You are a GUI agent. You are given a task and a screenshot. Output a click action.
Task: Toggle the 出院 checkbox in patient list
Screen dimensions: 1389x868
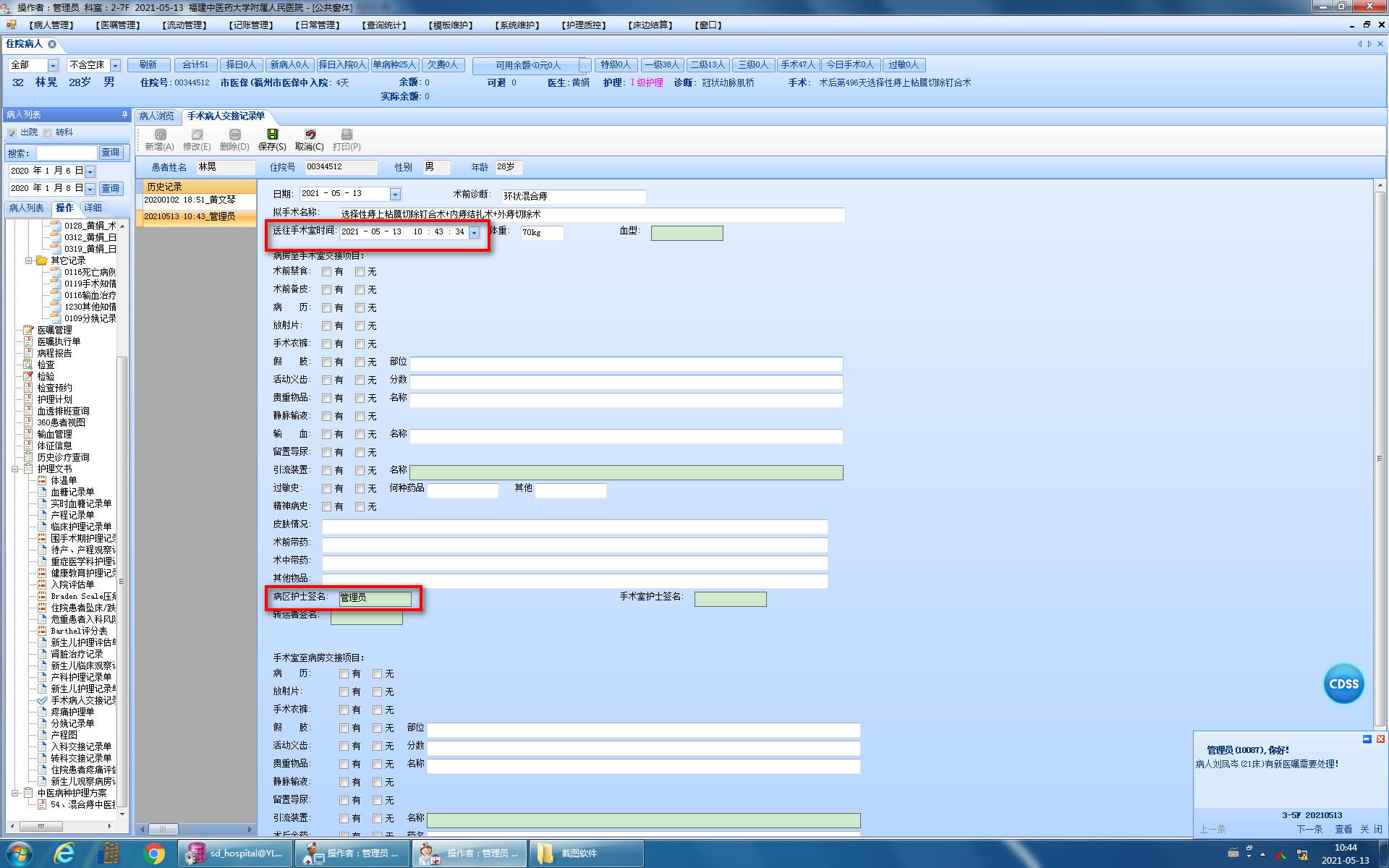pos(12,133)
